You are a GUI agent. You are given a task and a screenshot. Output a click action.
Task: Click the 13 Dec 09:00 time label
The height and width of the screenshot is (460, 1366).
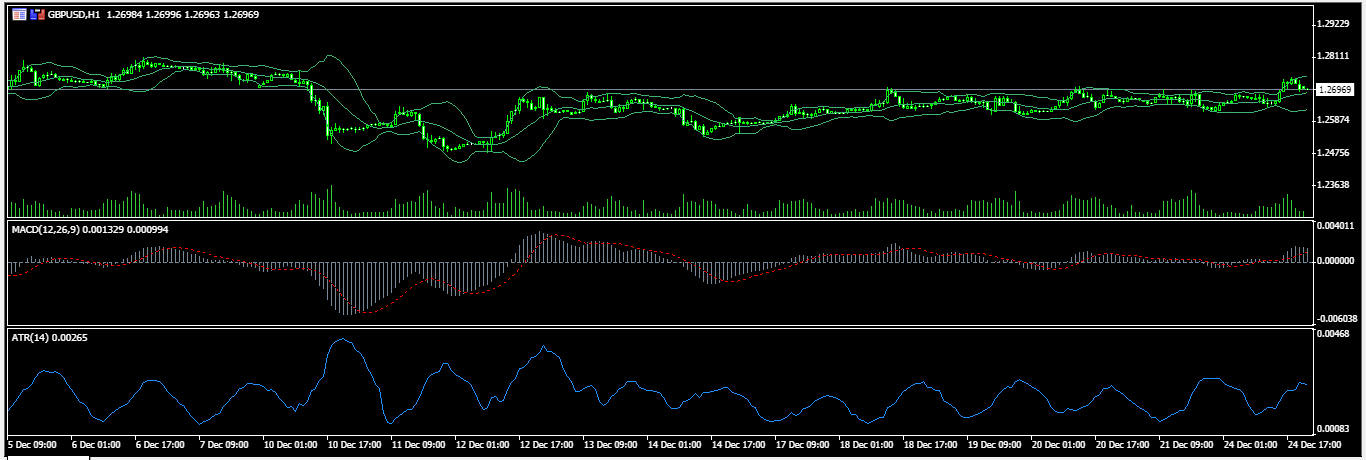click(609, 443)
